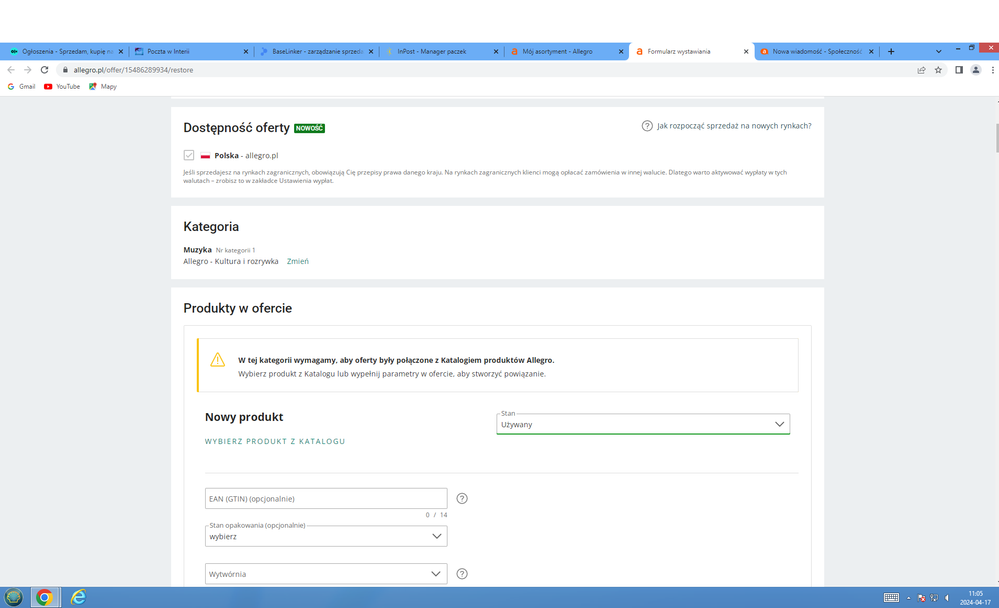Click the help icon next to Wytwórnia
This screenshot has height=608, width=999.
click(462, 574)
